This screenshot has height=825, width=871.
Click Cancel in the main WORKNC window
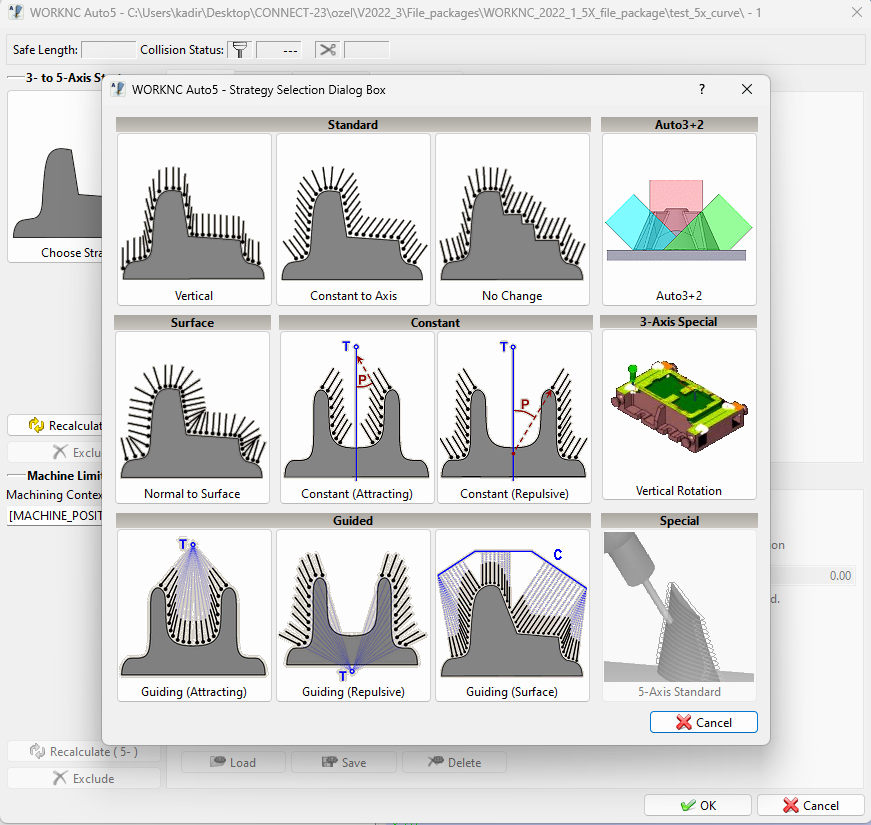(810, 805)
